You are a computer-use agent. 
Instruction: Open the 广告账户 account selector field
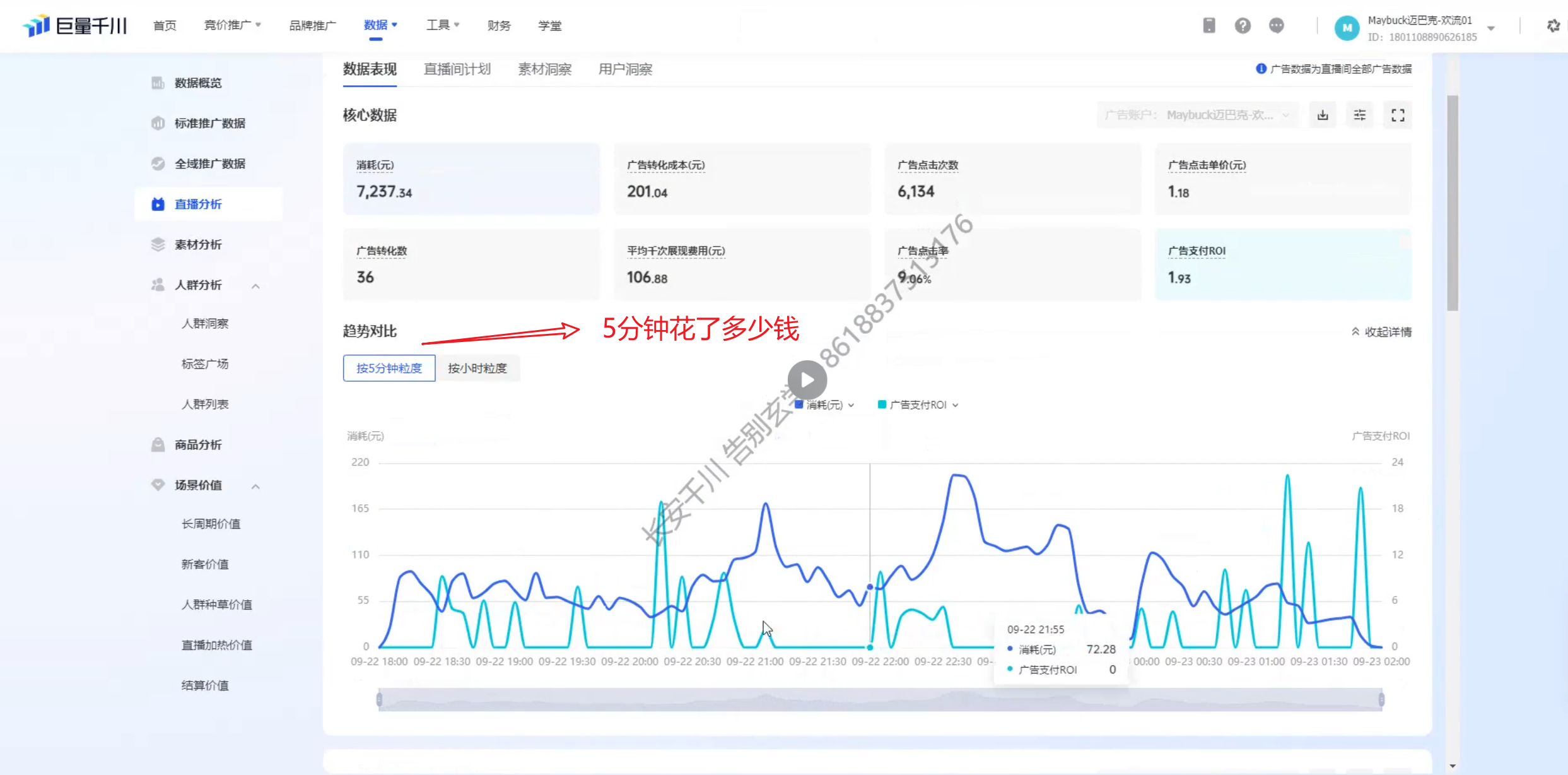[x=1196, y=115]
